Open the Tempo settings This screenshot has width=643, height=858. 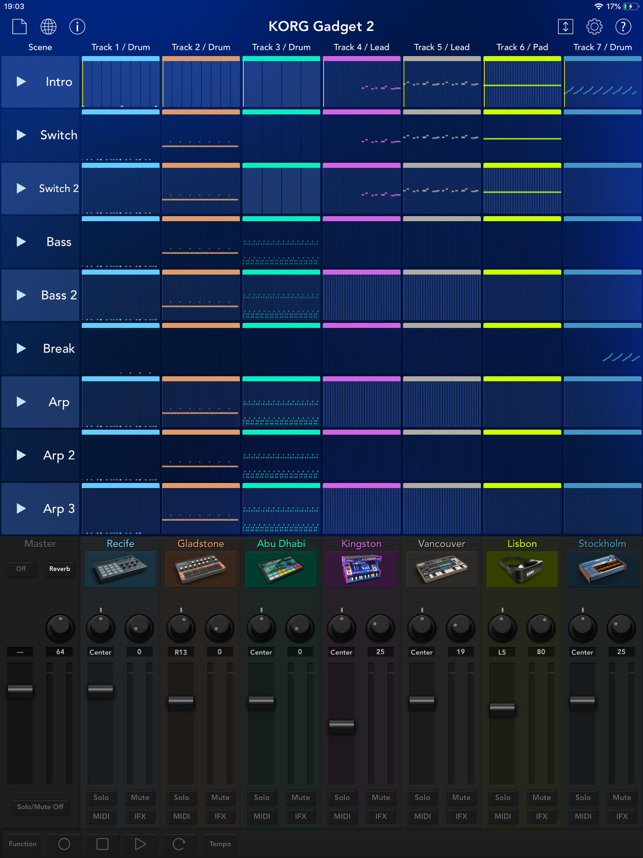coord(220,844)
